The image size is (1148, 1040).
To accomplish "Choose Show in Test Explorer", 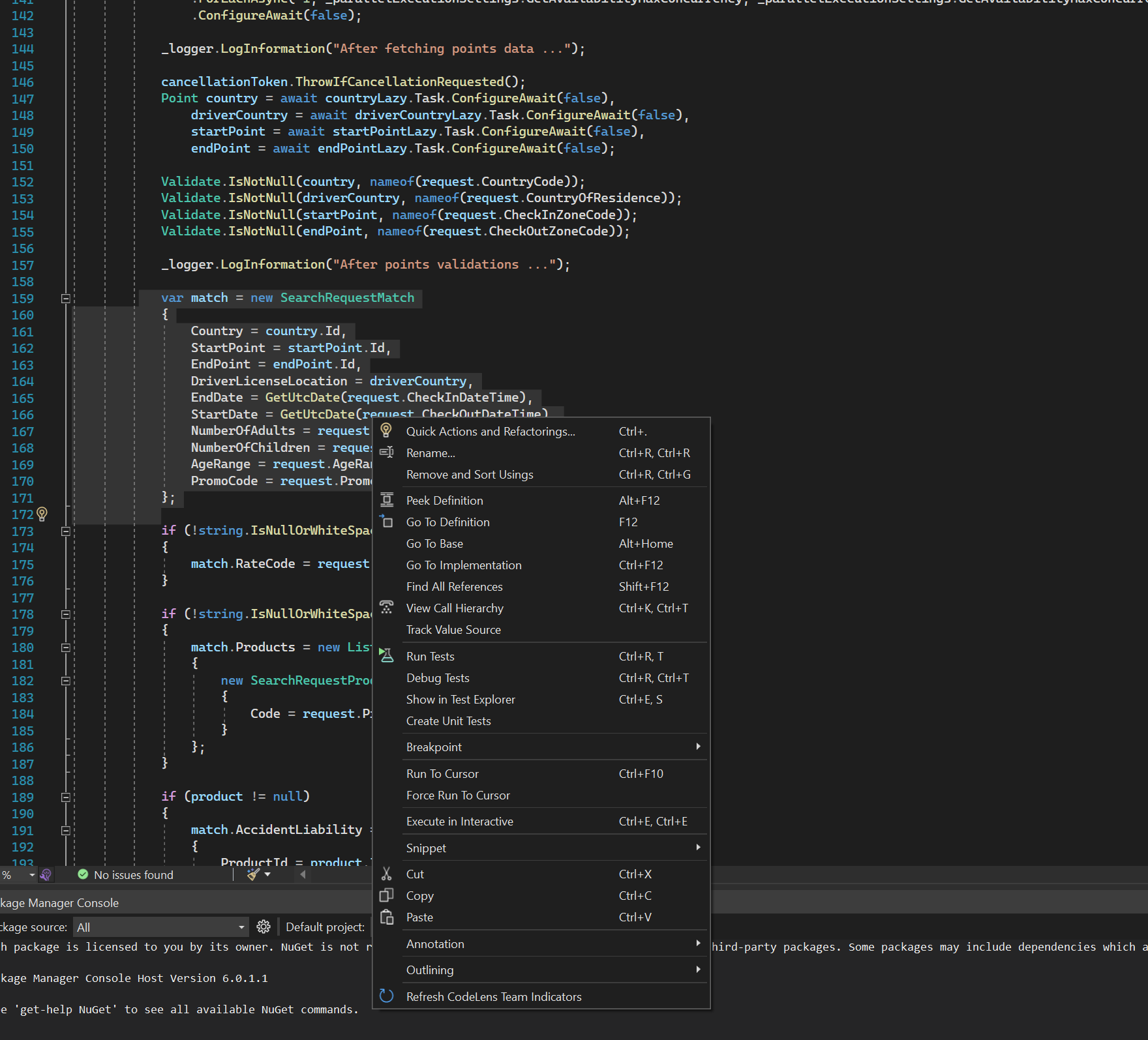I will pyautogui.click(x=541, y=699).
